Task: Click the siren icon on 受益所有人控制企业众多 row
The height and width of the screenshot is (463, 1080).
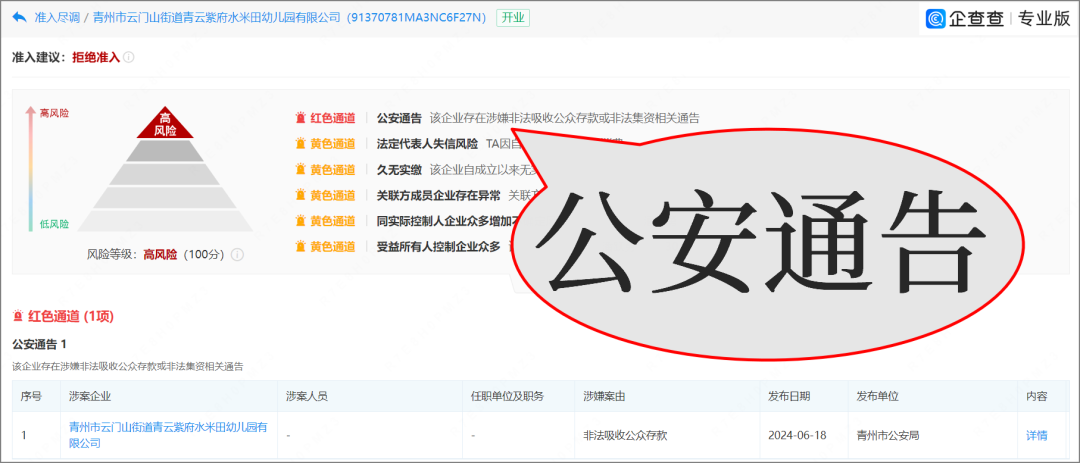Action: (300, 246)
